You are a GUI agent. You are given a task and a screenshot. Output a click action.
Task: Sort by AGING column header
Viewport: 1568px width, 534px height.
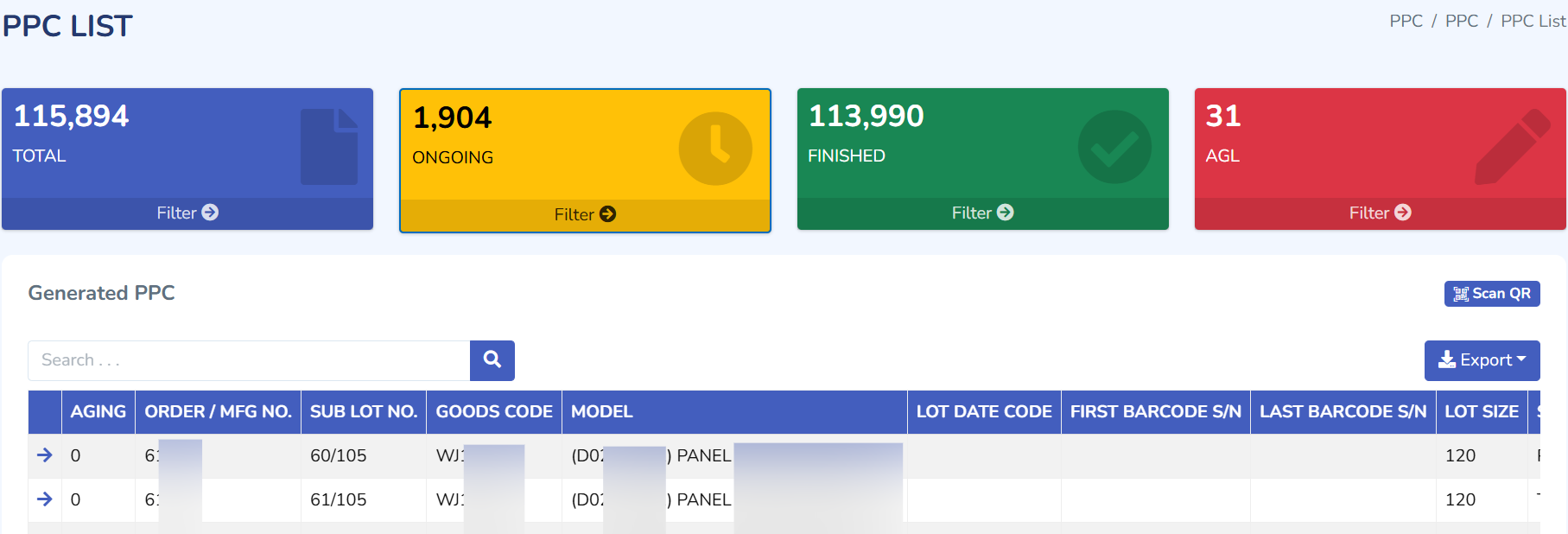(x=98, y=412)
